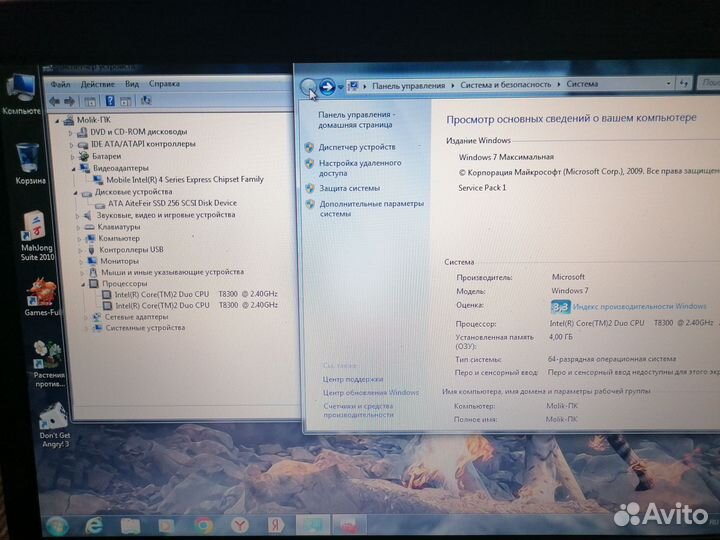The image size is (720, 540).
Task: Open Панель управления - домашняя страница
Action: [x=356, y=119]
